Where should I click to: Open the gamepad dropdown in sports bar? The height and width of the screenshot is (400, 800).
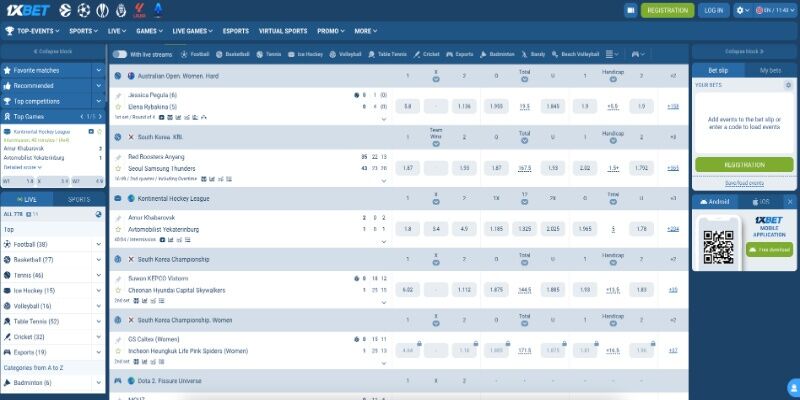coord(638,54)
